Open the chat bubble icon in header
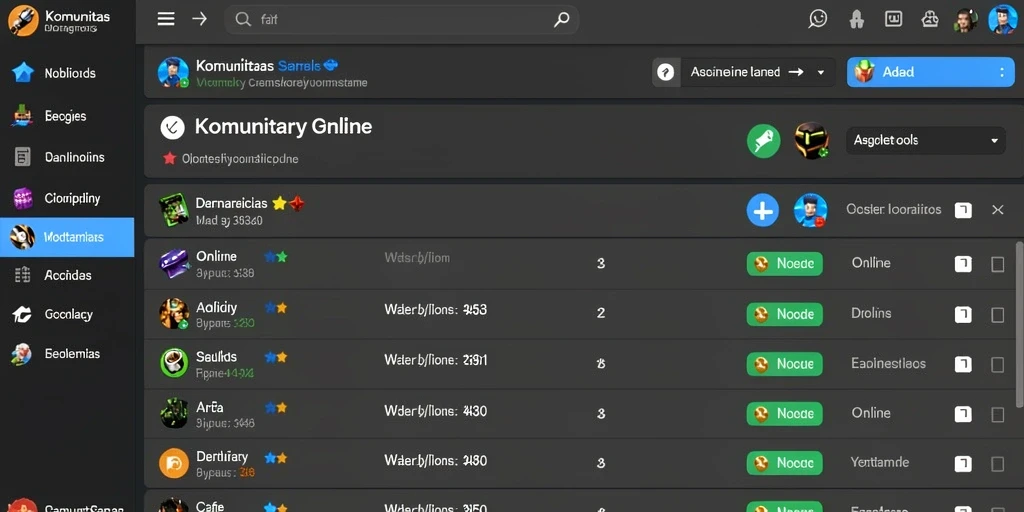Screen dimensions: 1024x512 point(818,20)
